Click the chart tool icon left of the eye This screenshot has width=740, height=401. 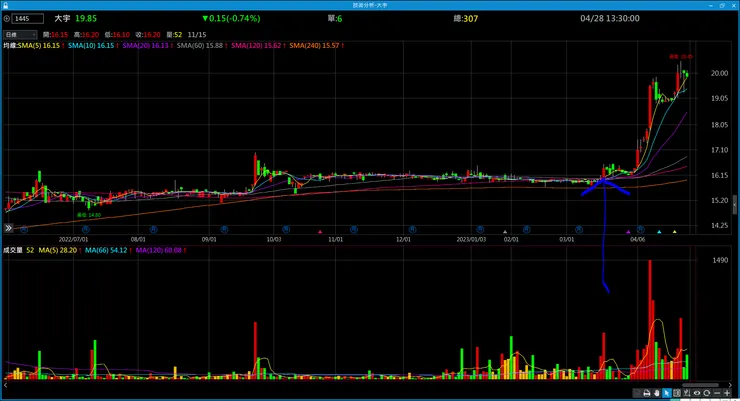687,393
